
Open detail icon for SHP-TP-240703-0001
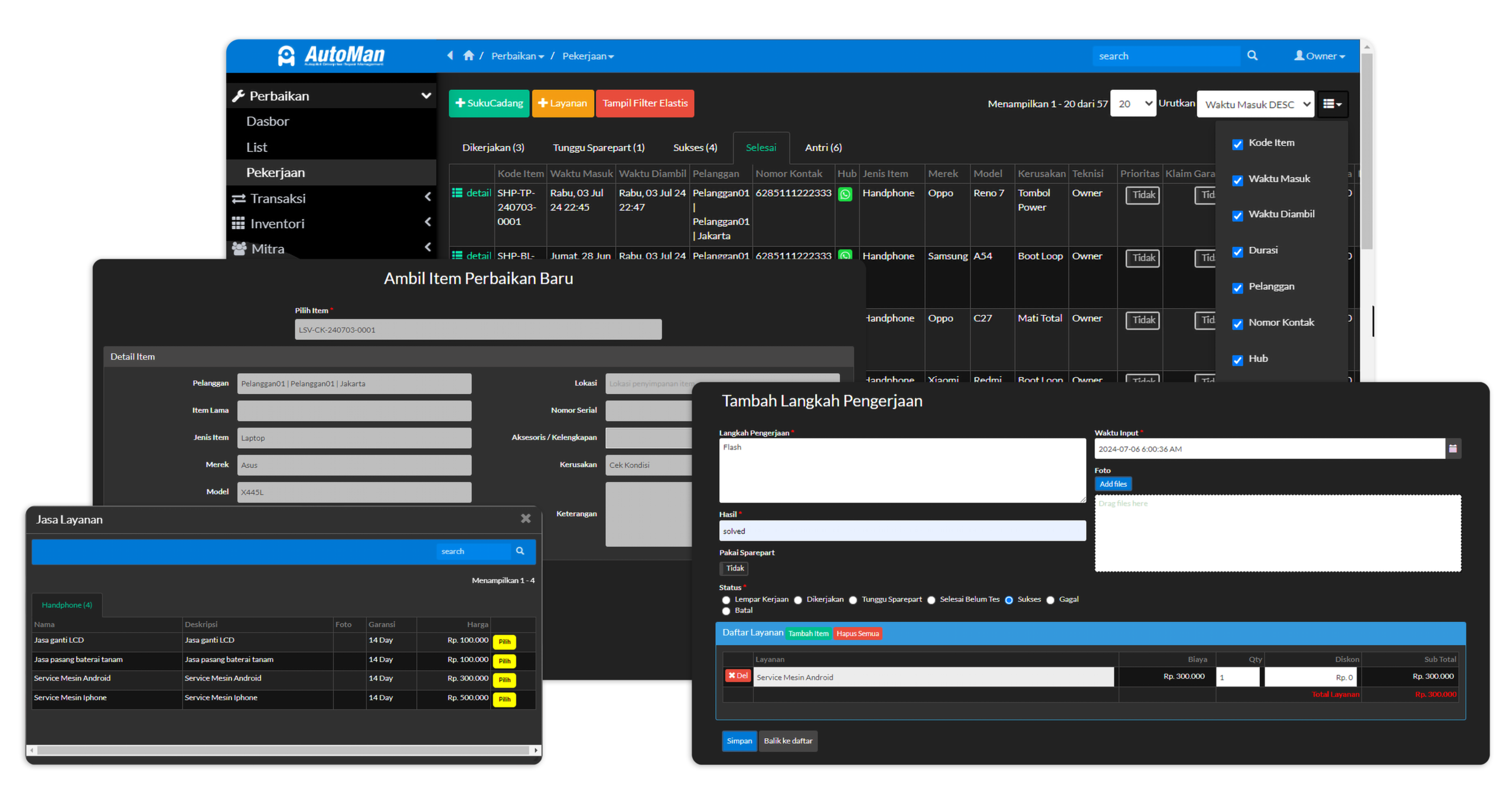[457, 193]
